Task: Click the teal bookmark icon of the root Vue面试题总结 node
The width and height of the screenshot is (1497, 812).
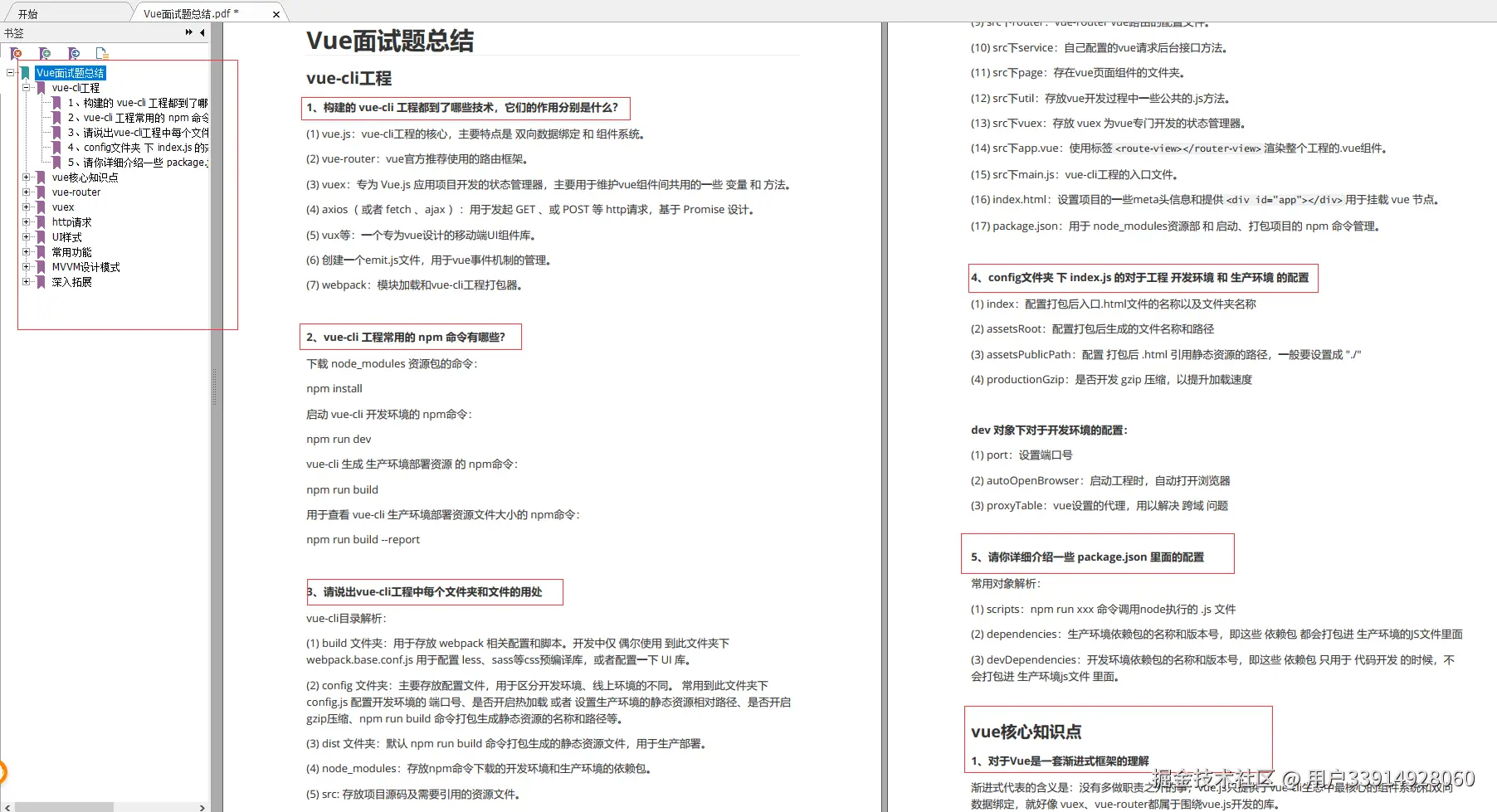Action: pyautogui.click(x=26, y=73)
